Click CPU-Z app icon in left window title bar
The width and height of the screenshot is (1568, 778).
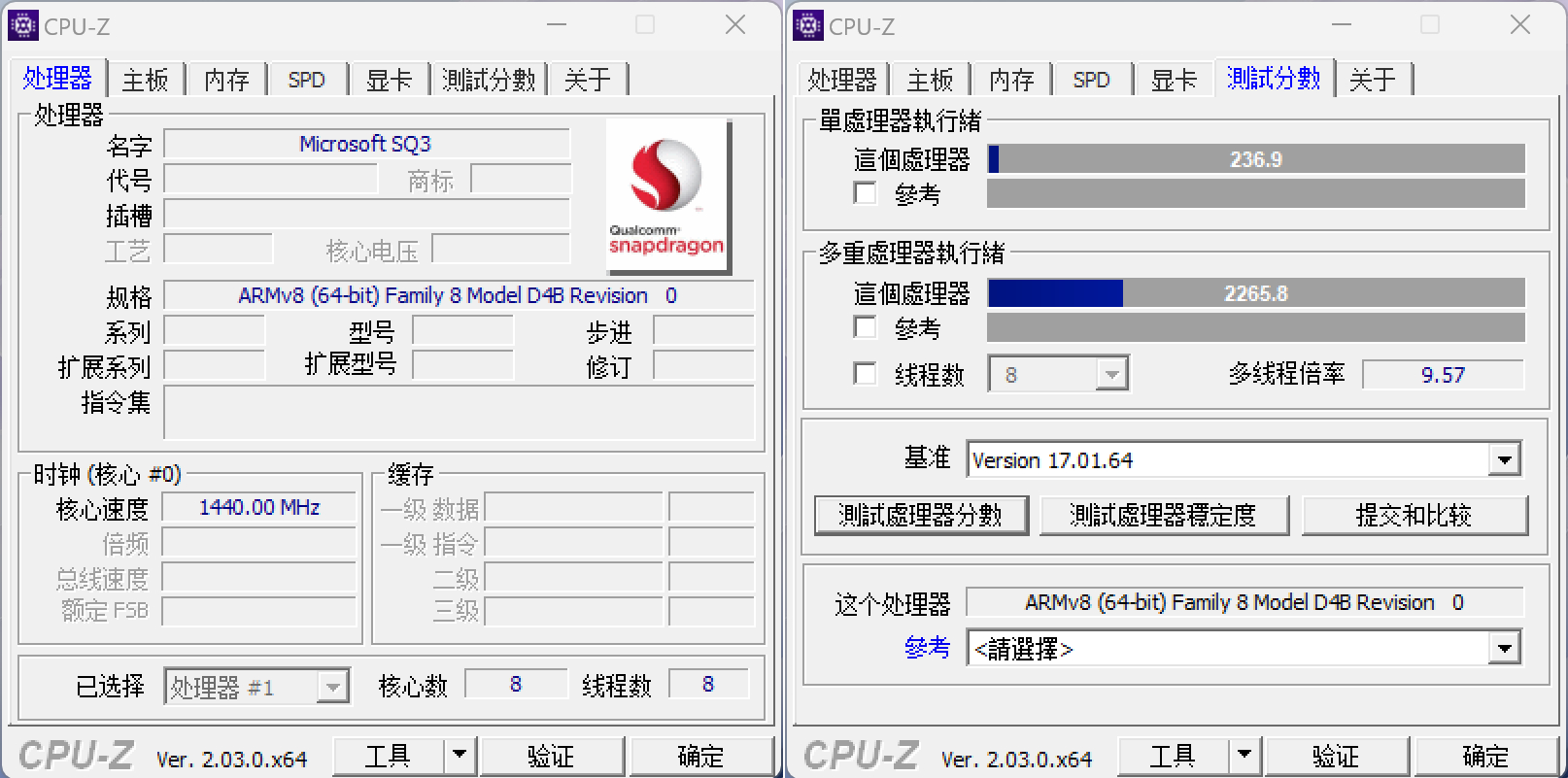pyautogui.click(x=22, y=24)
